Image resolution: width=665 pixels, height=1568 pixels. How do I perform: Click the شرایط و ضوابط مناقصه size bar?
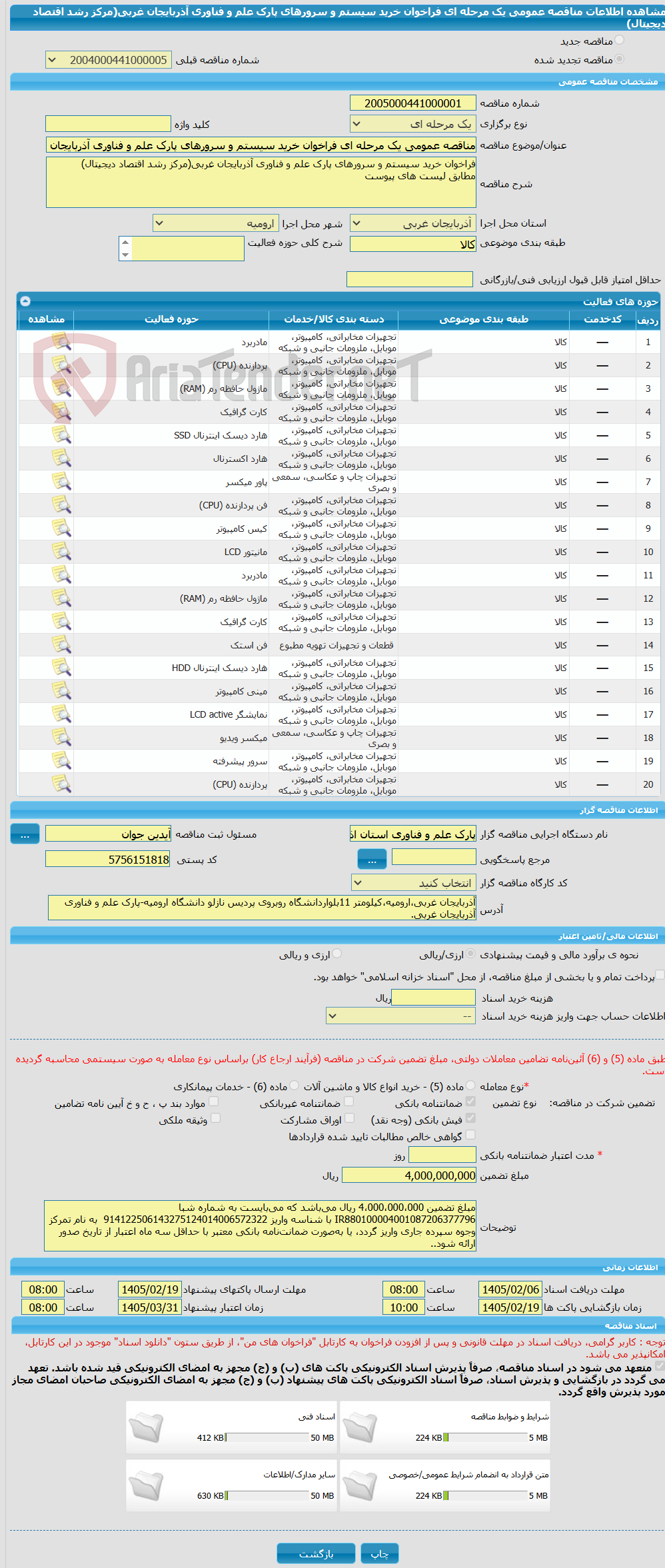pyautogui.click(x=485, y=1438)
